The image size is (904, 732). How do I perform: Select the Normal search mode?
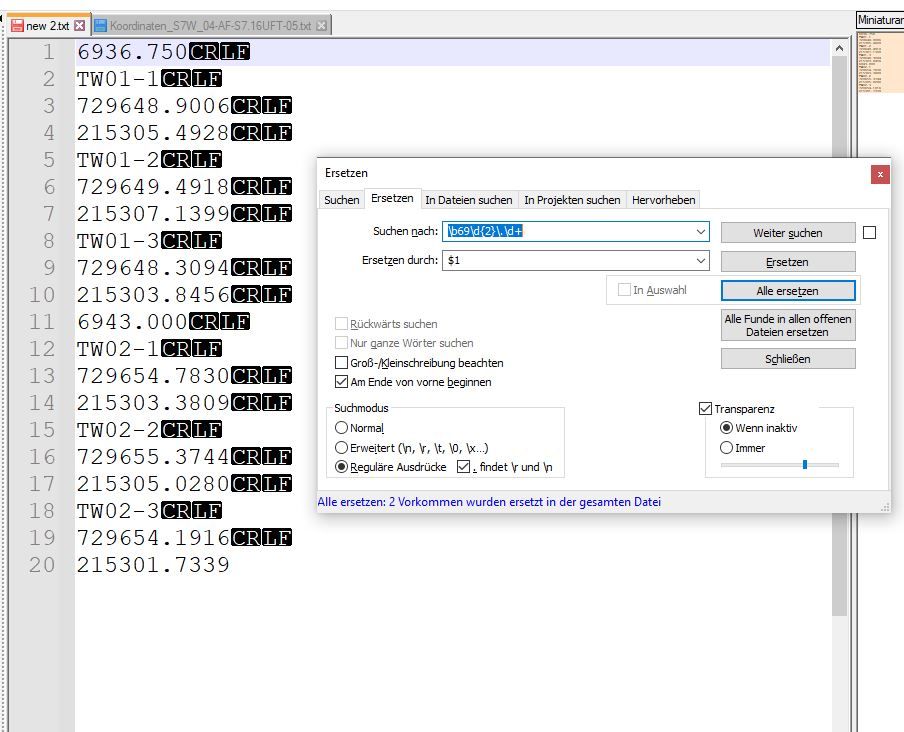[341, 428]
